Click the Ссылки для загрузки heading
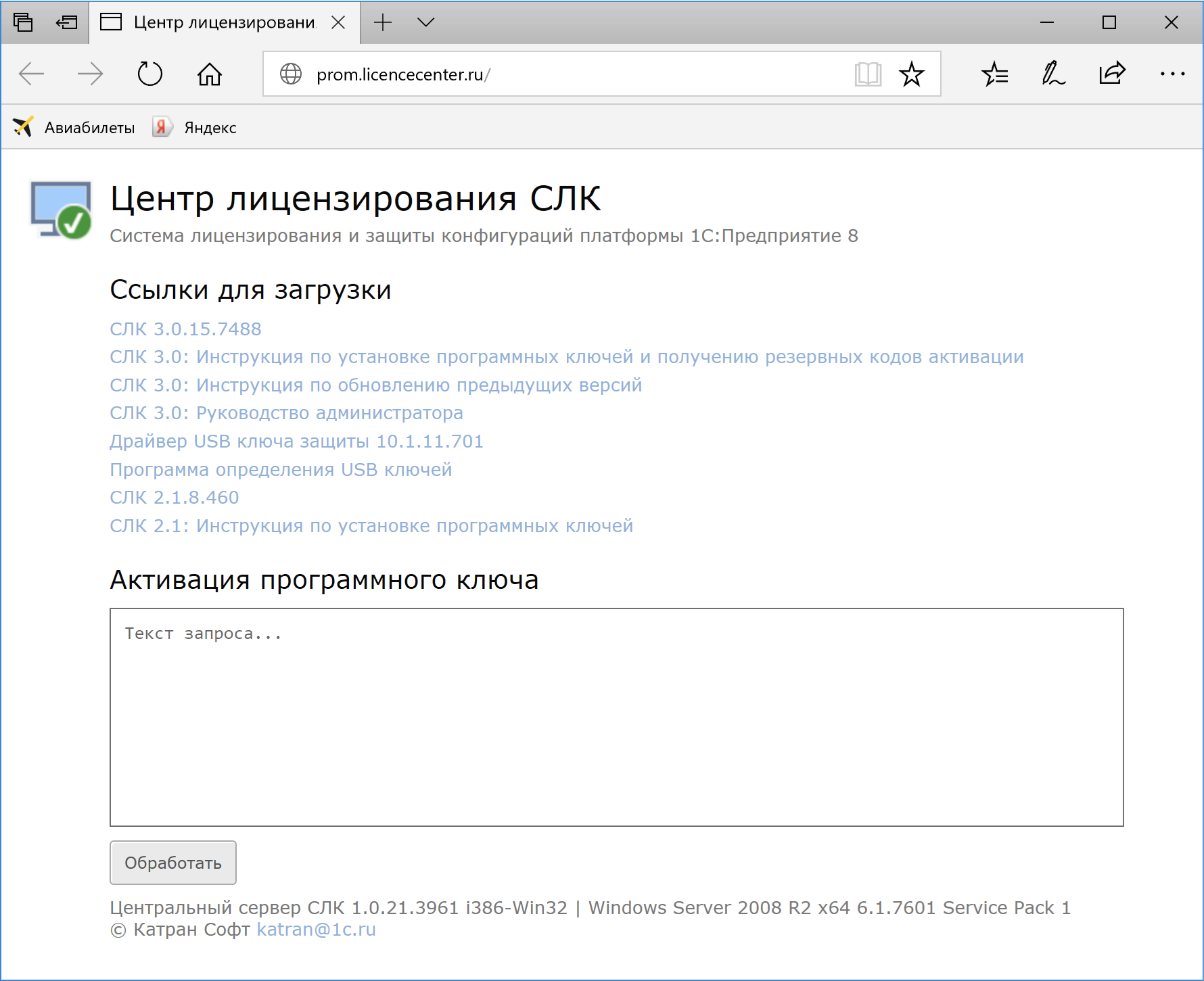Screen dimensions: 1204x981 tap(250, 290)
